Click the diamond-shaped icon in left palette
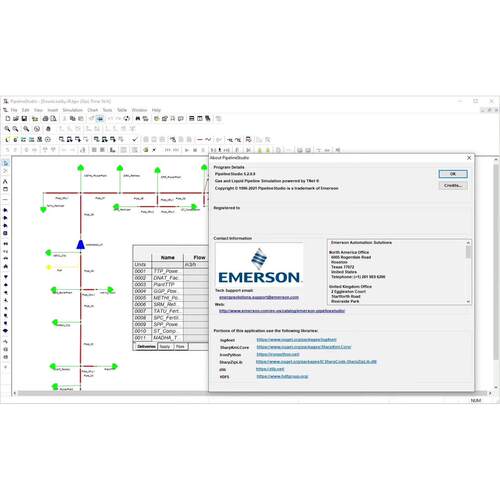 click(x=5, y=331)
